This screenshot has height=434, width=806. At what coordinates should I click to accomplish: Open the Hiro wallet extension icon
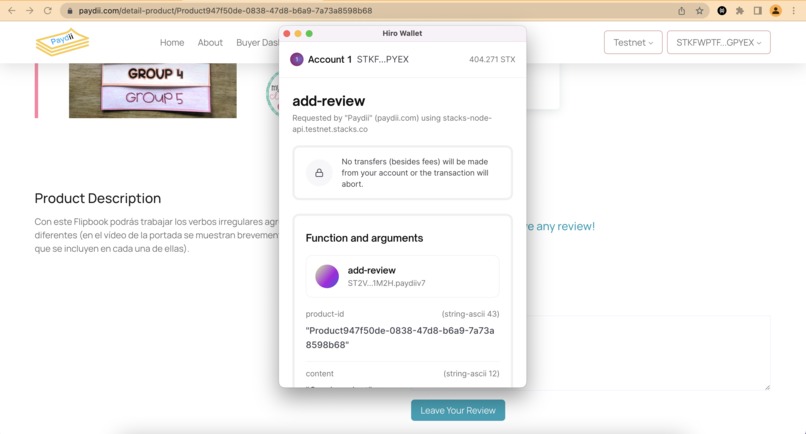click(722, 11)
